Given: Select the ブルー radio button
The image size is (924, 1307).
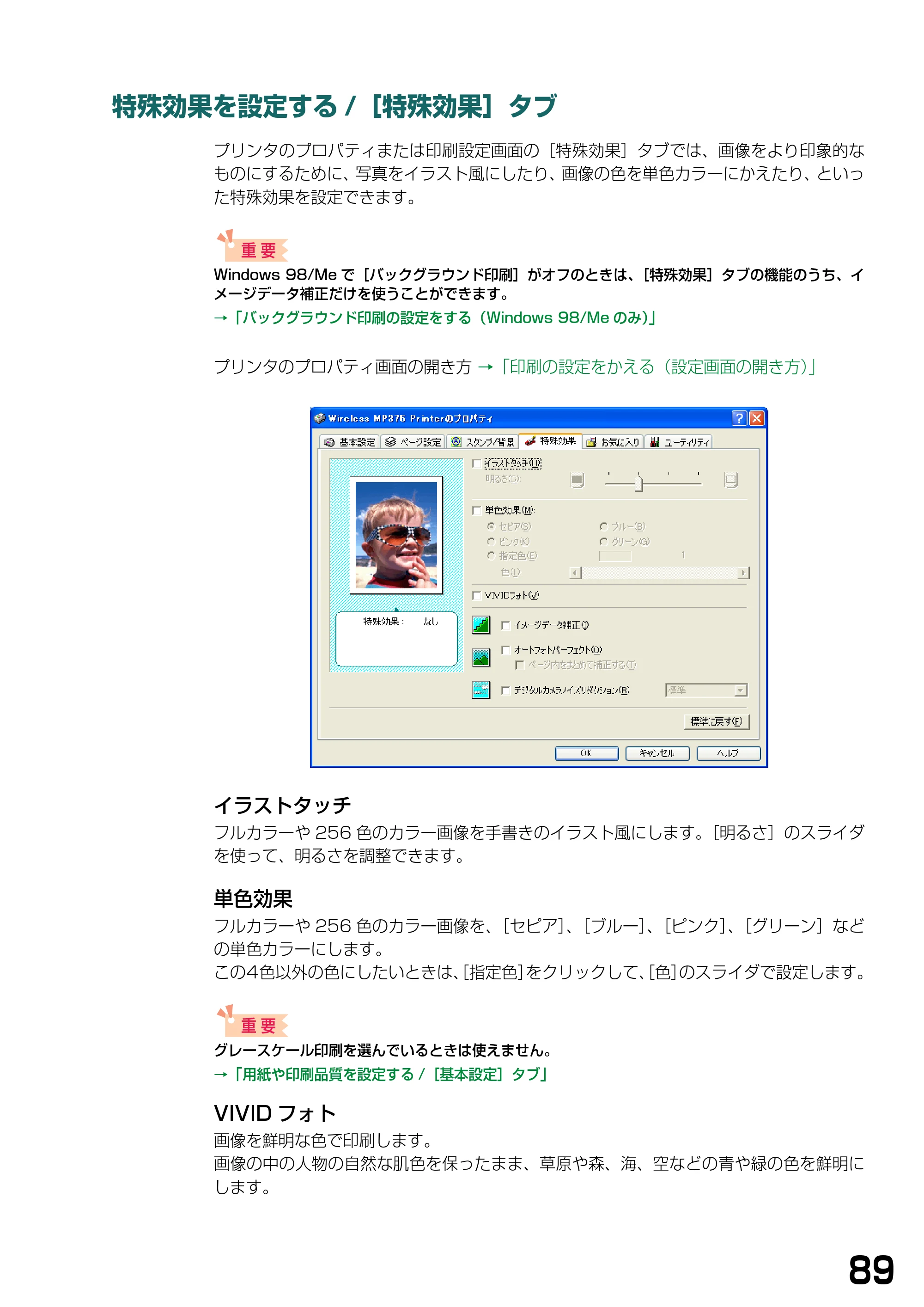Looking at the screenshot, I should (x=604, y=526).
